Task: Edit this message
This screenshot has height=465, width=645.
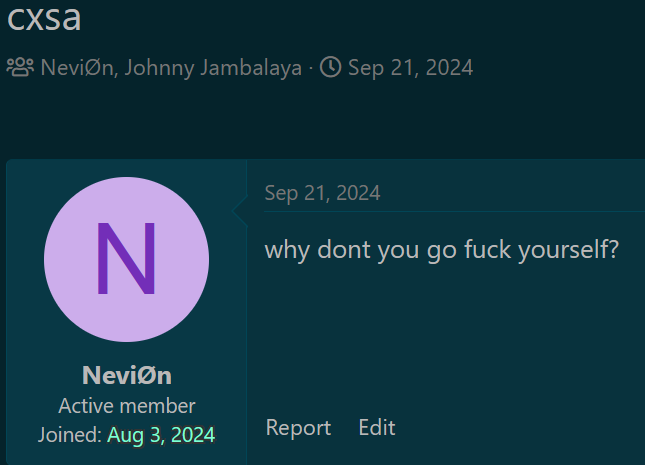Action: click(x=377, y=428)
